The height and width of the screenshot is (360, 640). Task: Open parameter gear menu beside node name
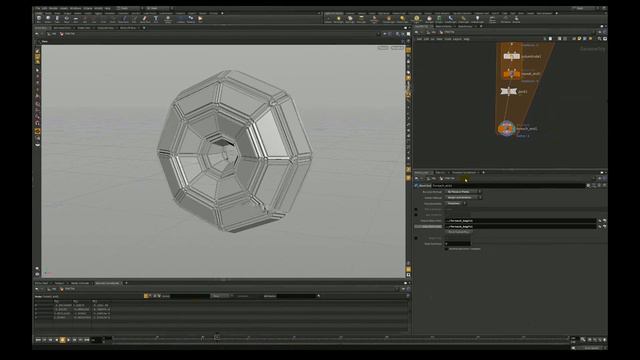click(588, 185)
